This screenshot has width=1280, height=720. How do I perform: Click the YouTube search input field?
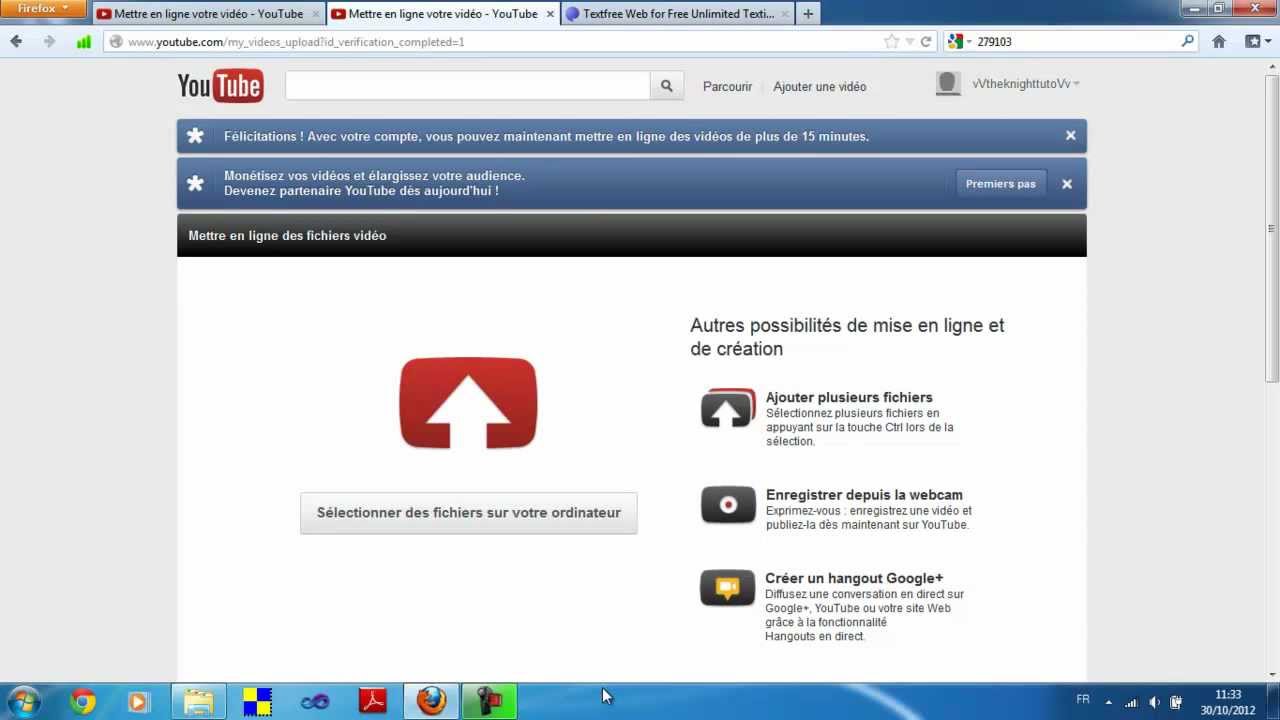(468, 86)
